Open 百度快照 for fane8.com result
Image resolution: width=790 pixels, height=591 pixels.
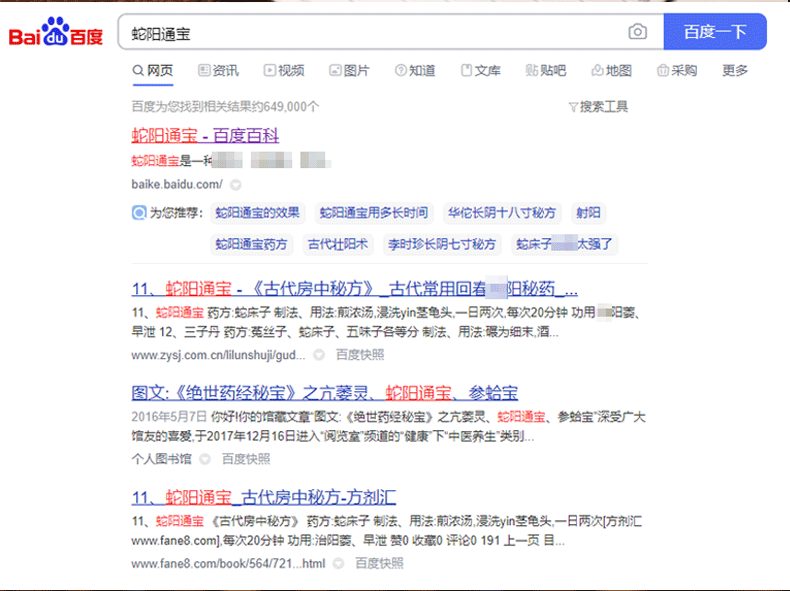coord(379,563)
